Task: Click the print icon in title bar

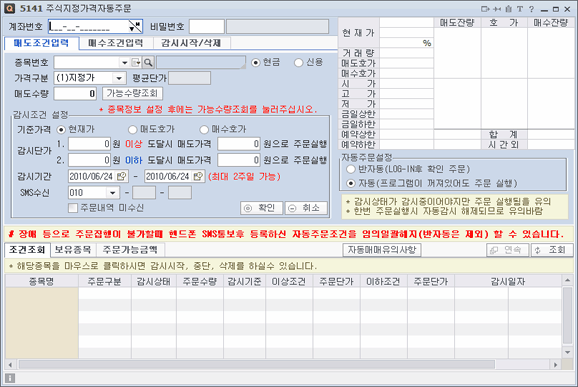Action: pos(509,9)
